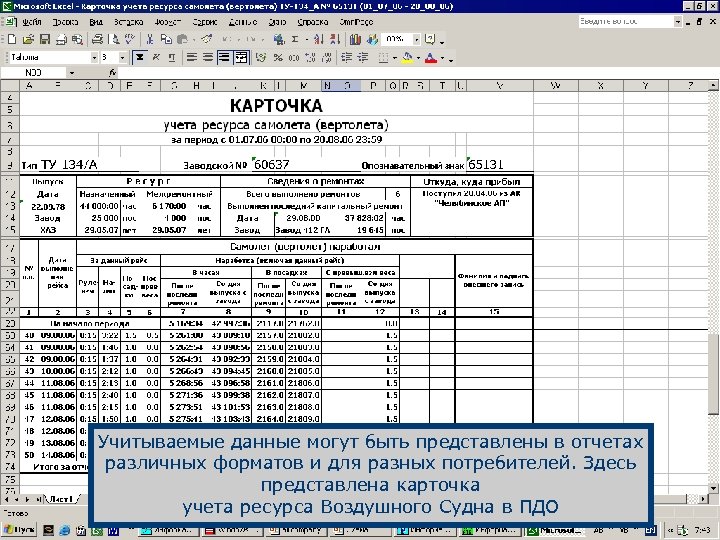The height and width of the screenshot is (540, 720).
Task: Open the OmniPage menu
Action: tap(356, 22)
